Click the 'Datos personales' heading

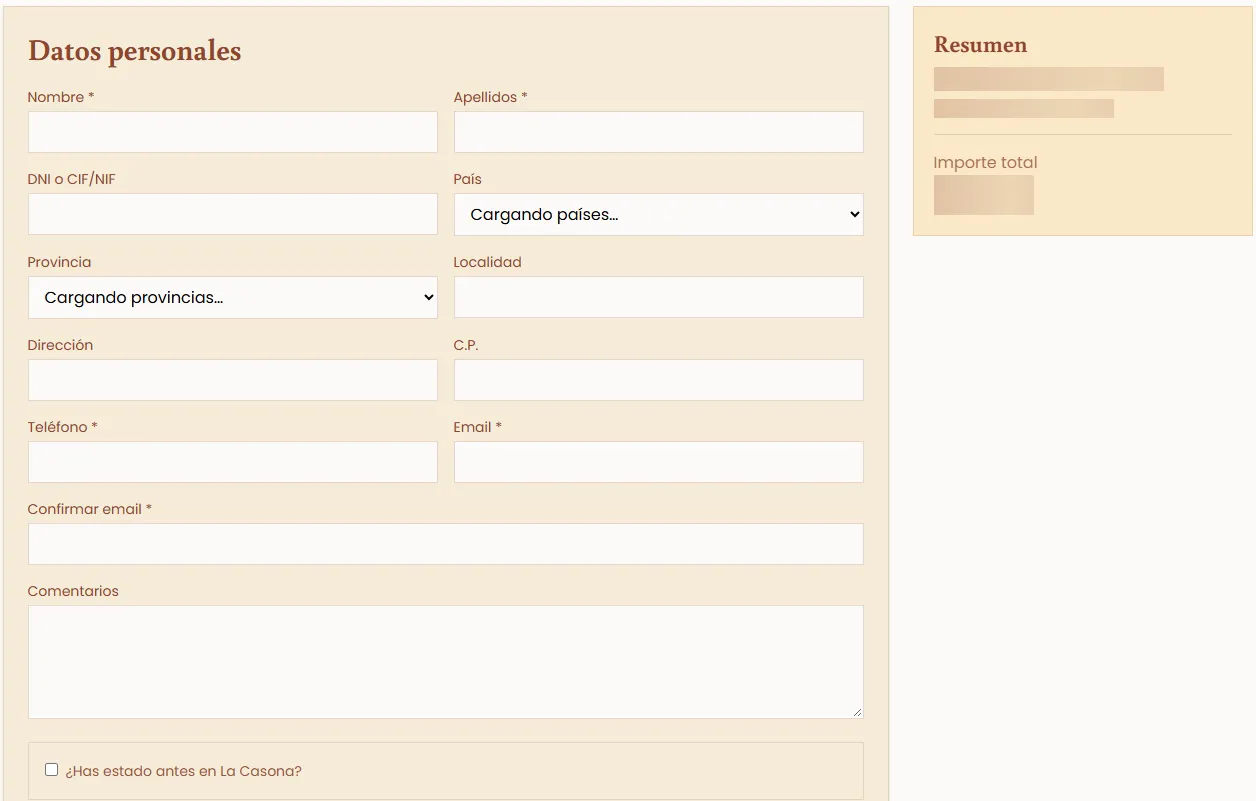click(x=135, y=51)
